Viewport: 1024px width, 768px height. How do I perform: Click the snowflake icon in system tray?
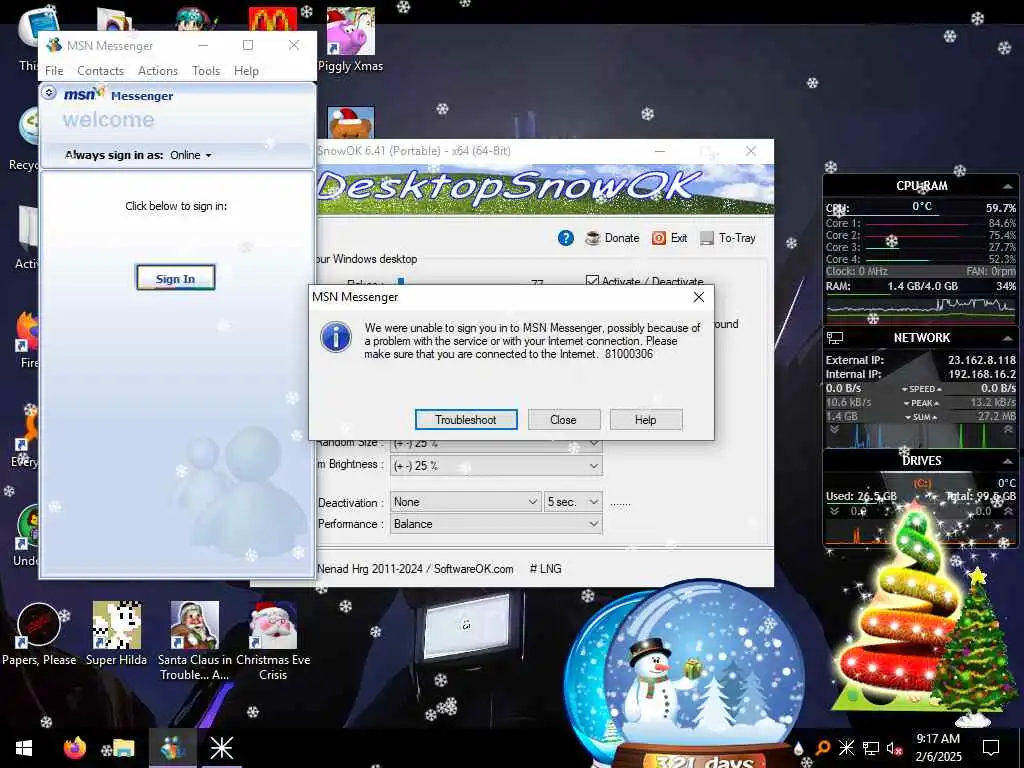(846, 748)
